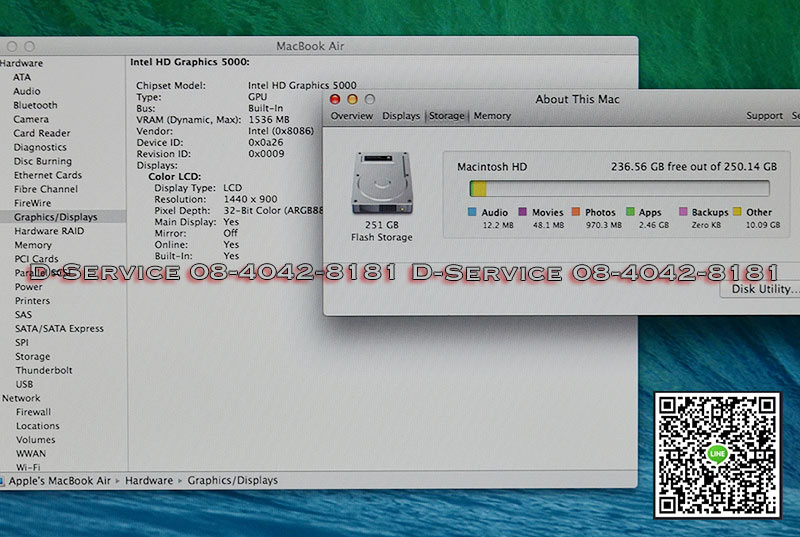Select Audio in the Hardware sidebar

[x=27, y=91]
